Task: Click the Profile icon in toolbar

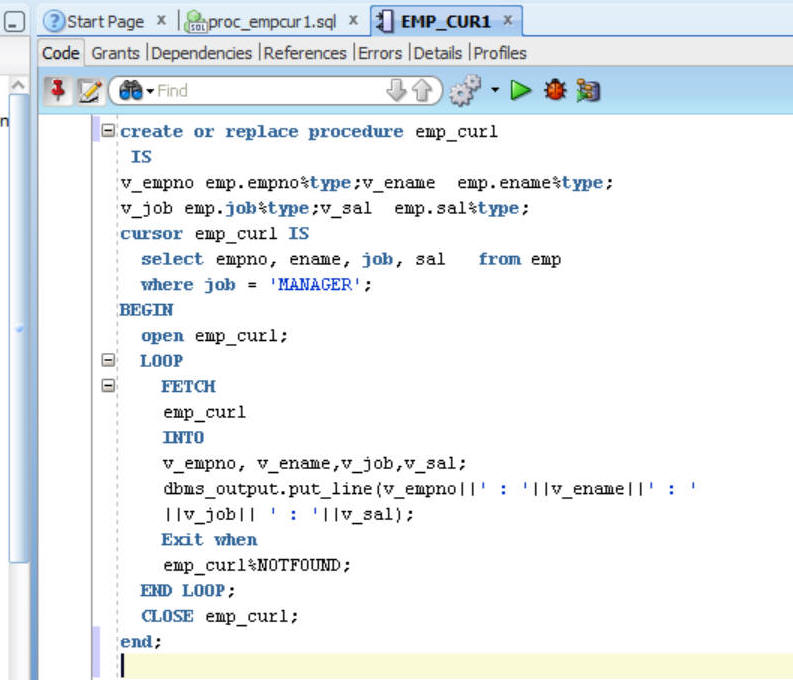Action: [587, 91]
